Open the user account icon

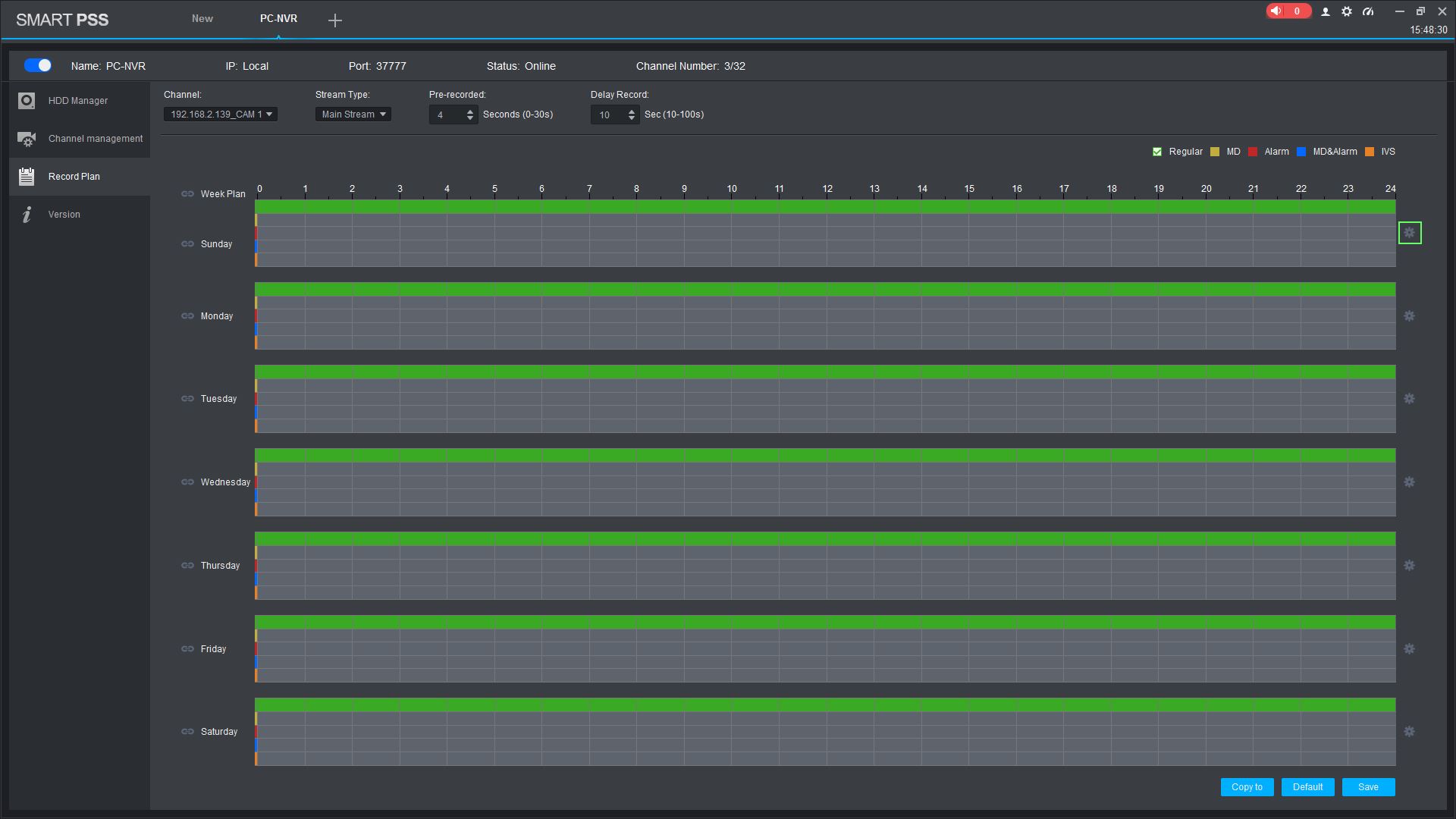pos(1326,11)
